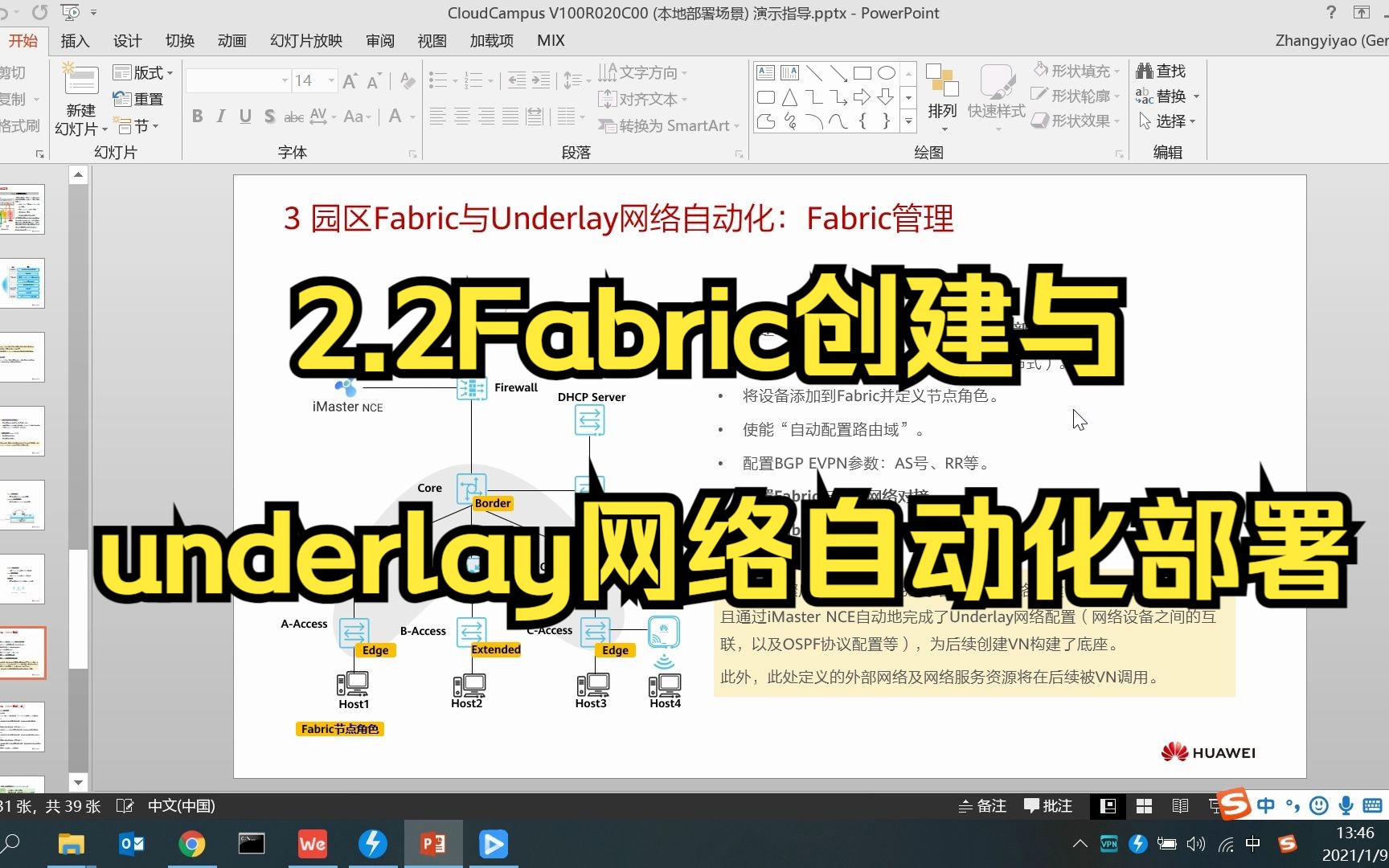Toggle Strikethrough formatting
Image resolution: width=1389 pixels, height=868 pixels.
pyautogui.click(x=294, y=117)
